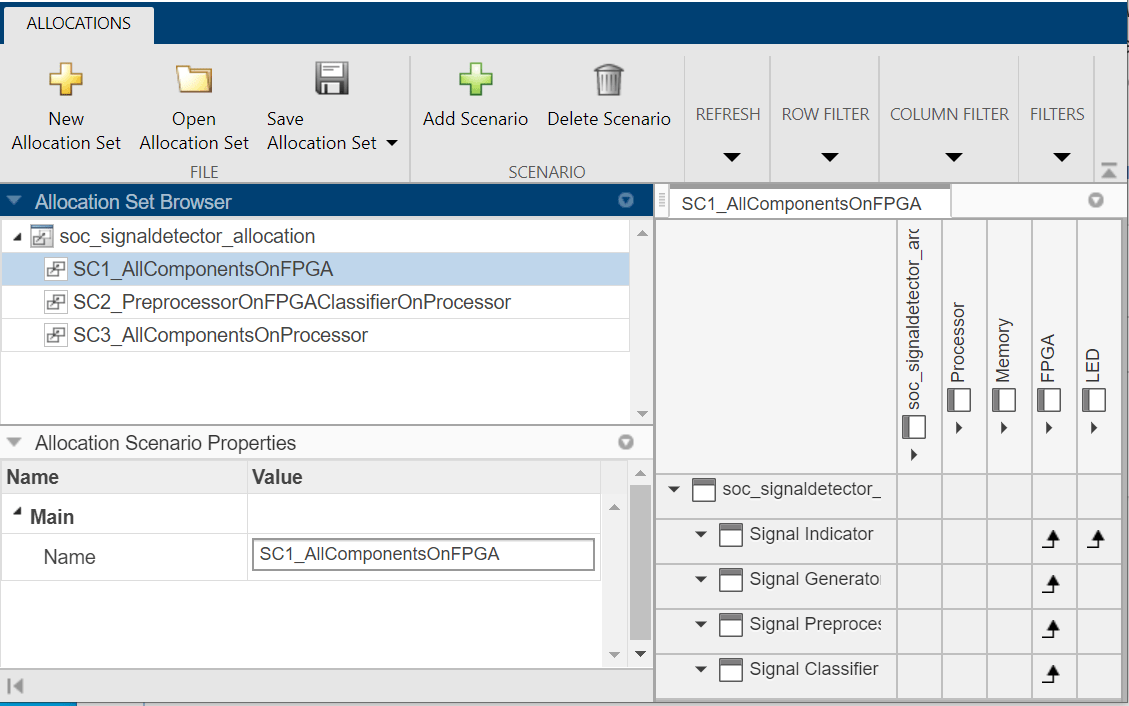Open the Save Allocation Set dropdown arrow
1129x706 pixels.
392,143
